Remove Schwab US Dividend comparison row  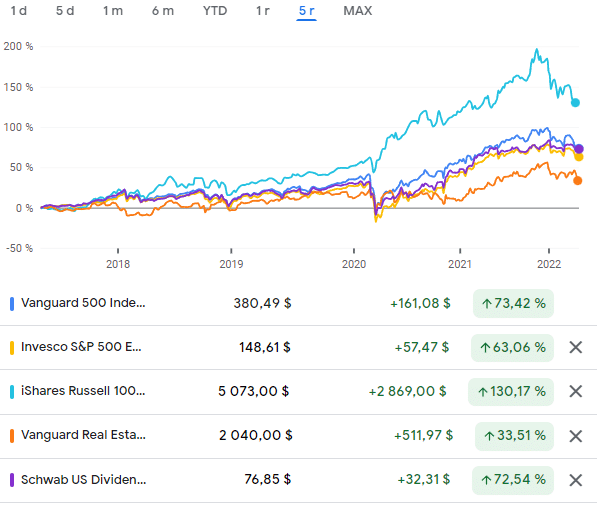(x=575, y=480)
